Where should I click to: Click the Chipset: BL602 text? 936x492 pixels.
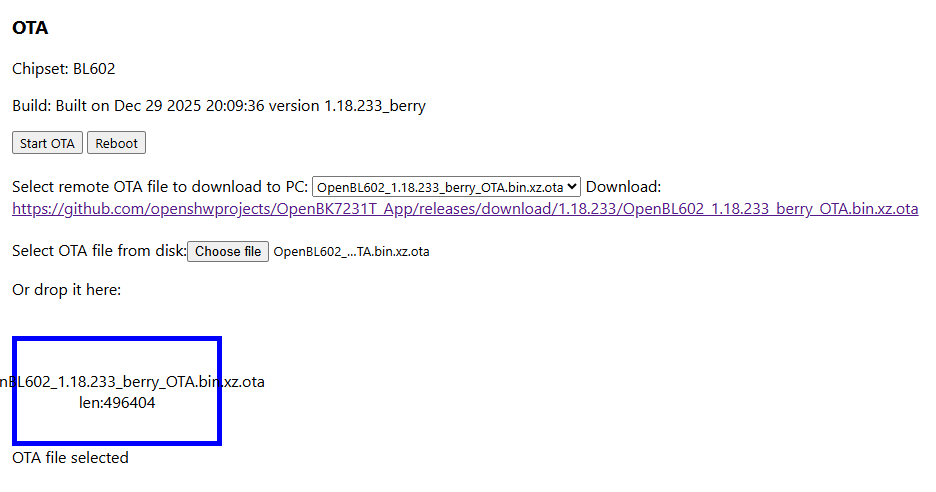[64, 69]
